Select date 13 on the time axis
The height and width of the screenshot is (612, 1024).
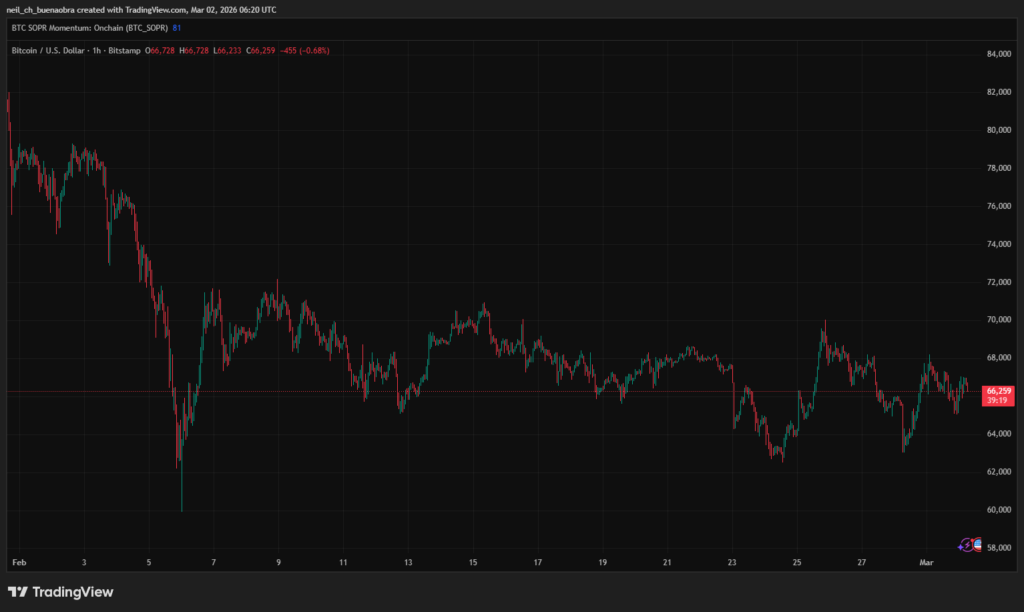coord(408,563)
